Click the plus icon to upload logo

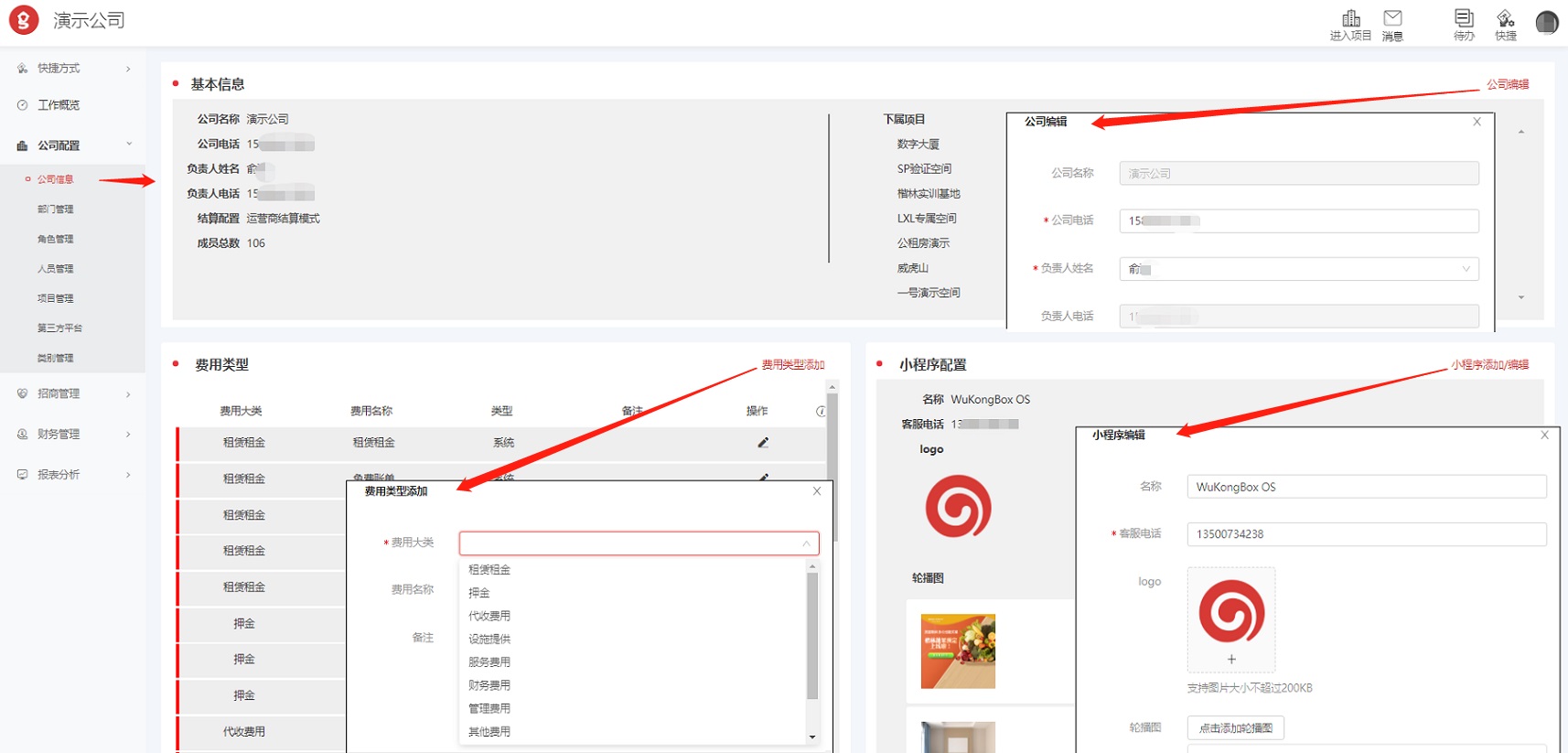click(x=1231, y=659)
